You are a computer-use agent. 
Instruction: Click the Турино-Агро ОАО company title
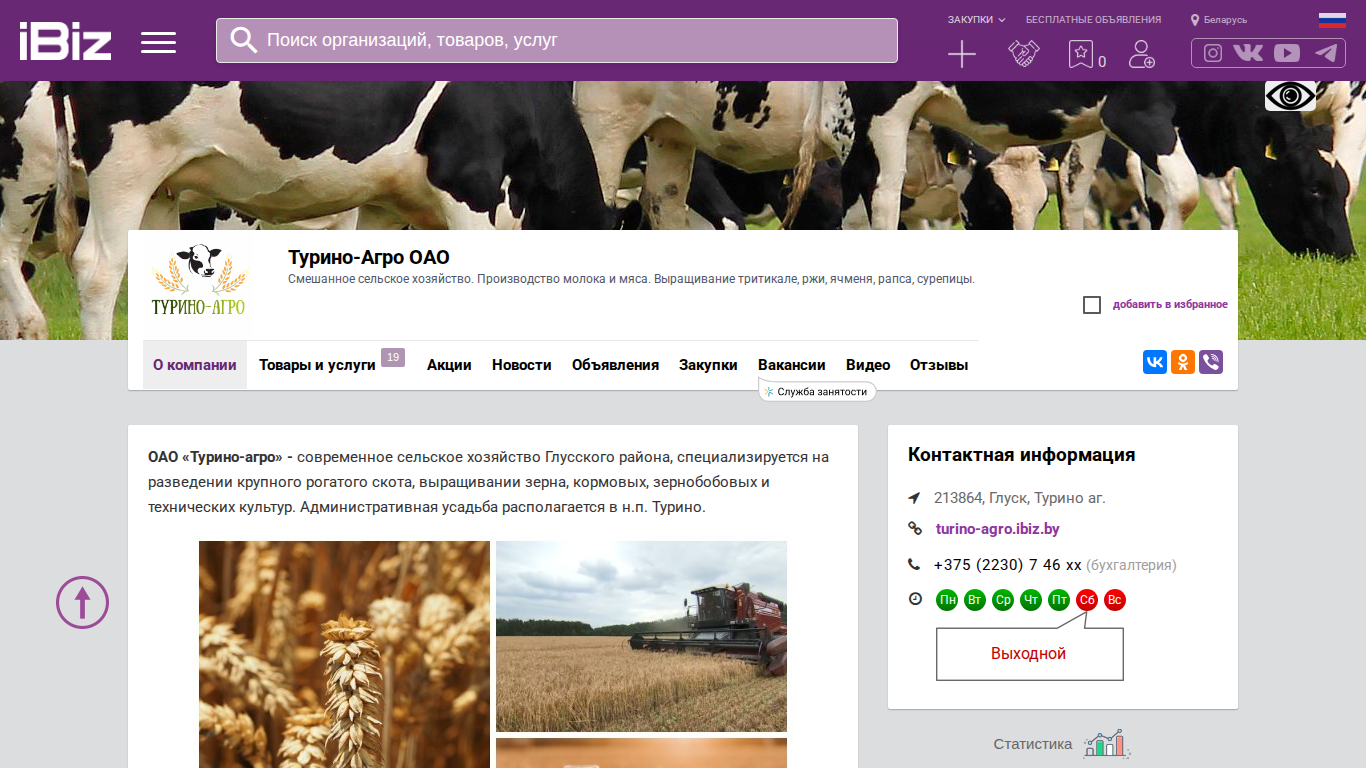pyautogui.click(x=369, y=258)
